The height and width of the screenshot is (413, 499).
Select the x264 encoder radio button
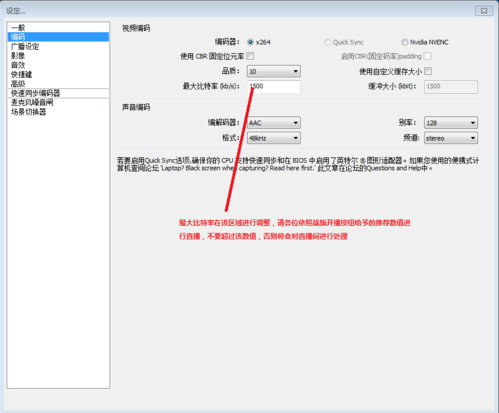point(250,42)
